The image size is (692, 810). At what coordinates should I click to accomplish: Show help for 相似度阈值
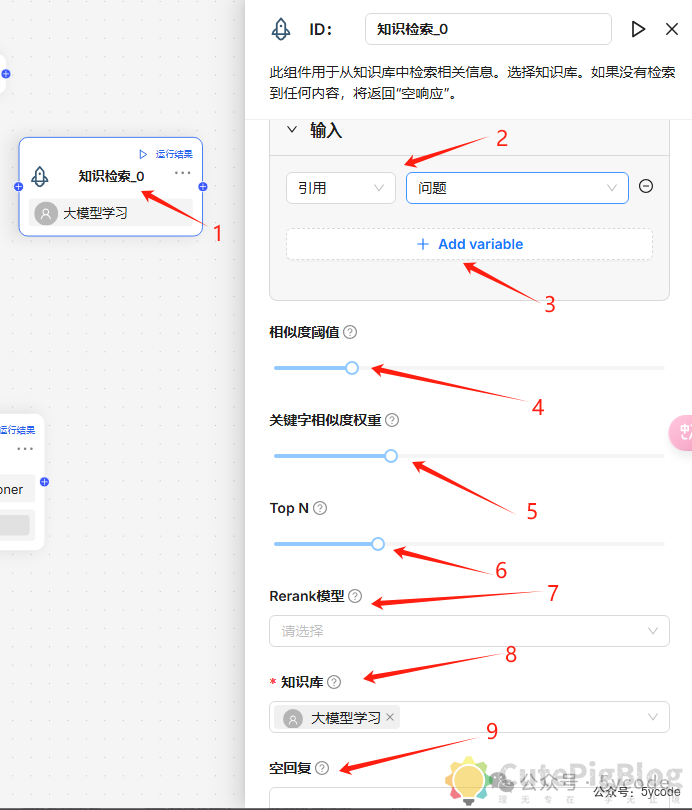(350, 332)
